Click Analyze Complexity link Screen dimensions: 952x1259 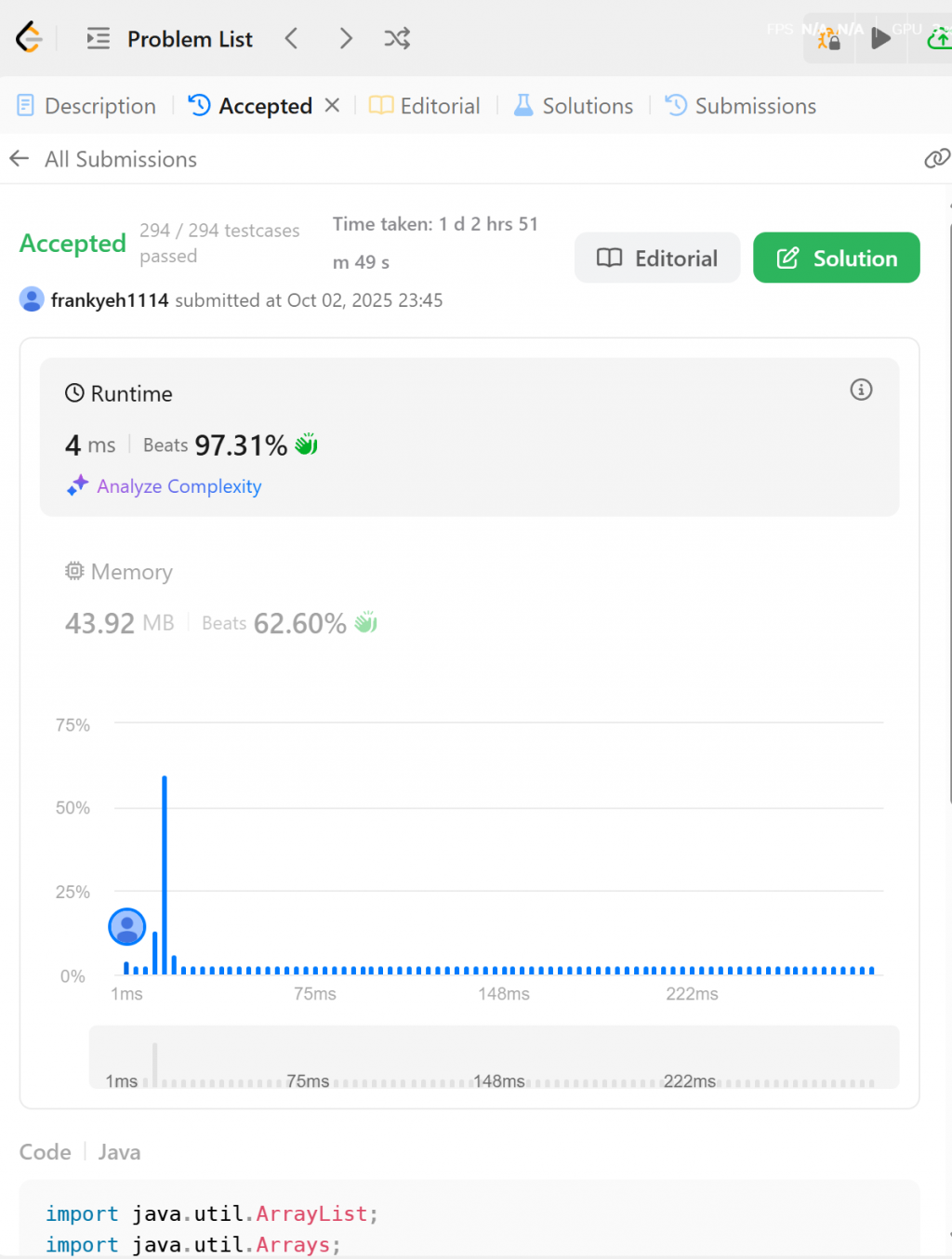(178, 486)
